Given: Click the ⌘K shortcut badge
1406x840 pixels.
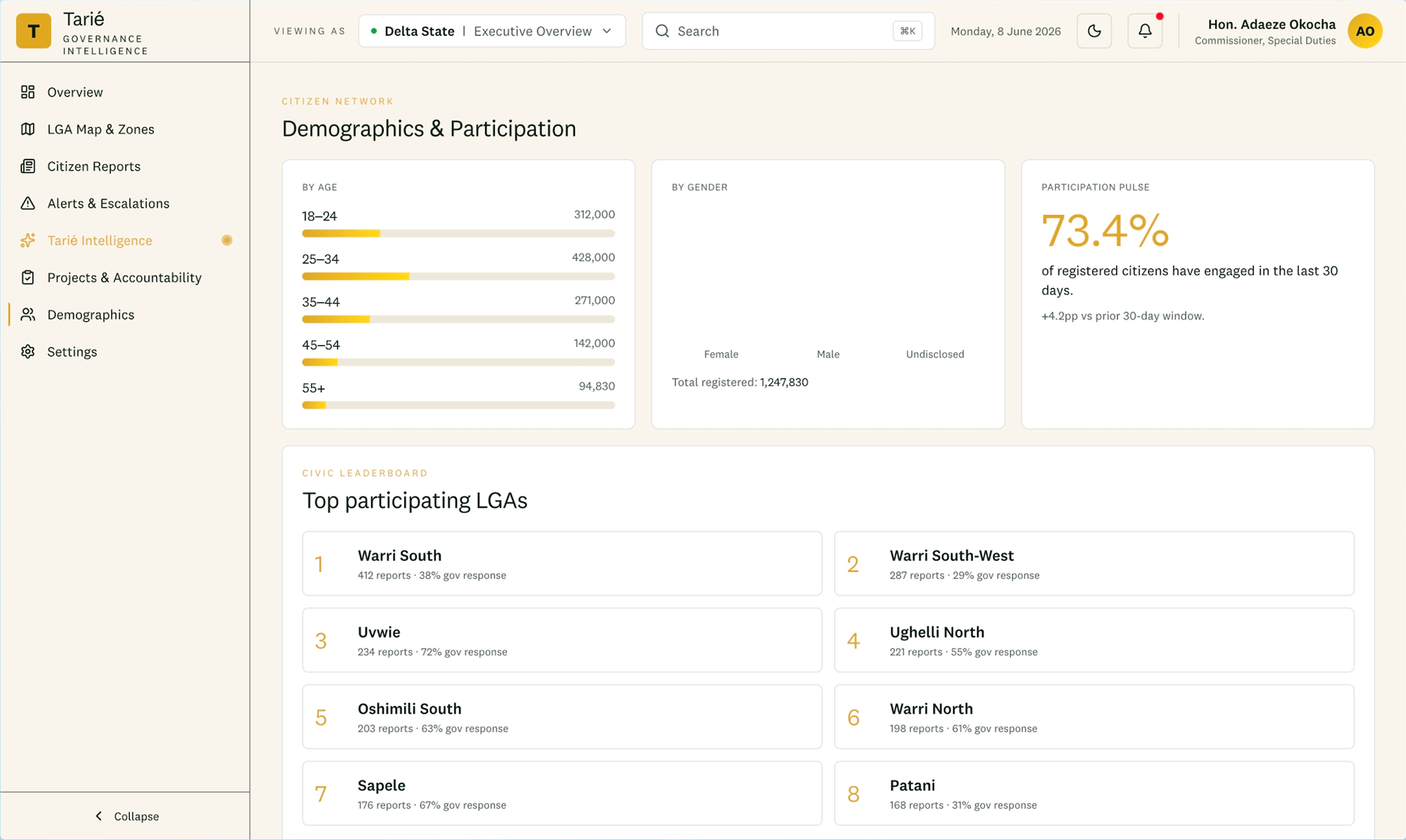Looking at the screenshot, I should pos(907,31).
